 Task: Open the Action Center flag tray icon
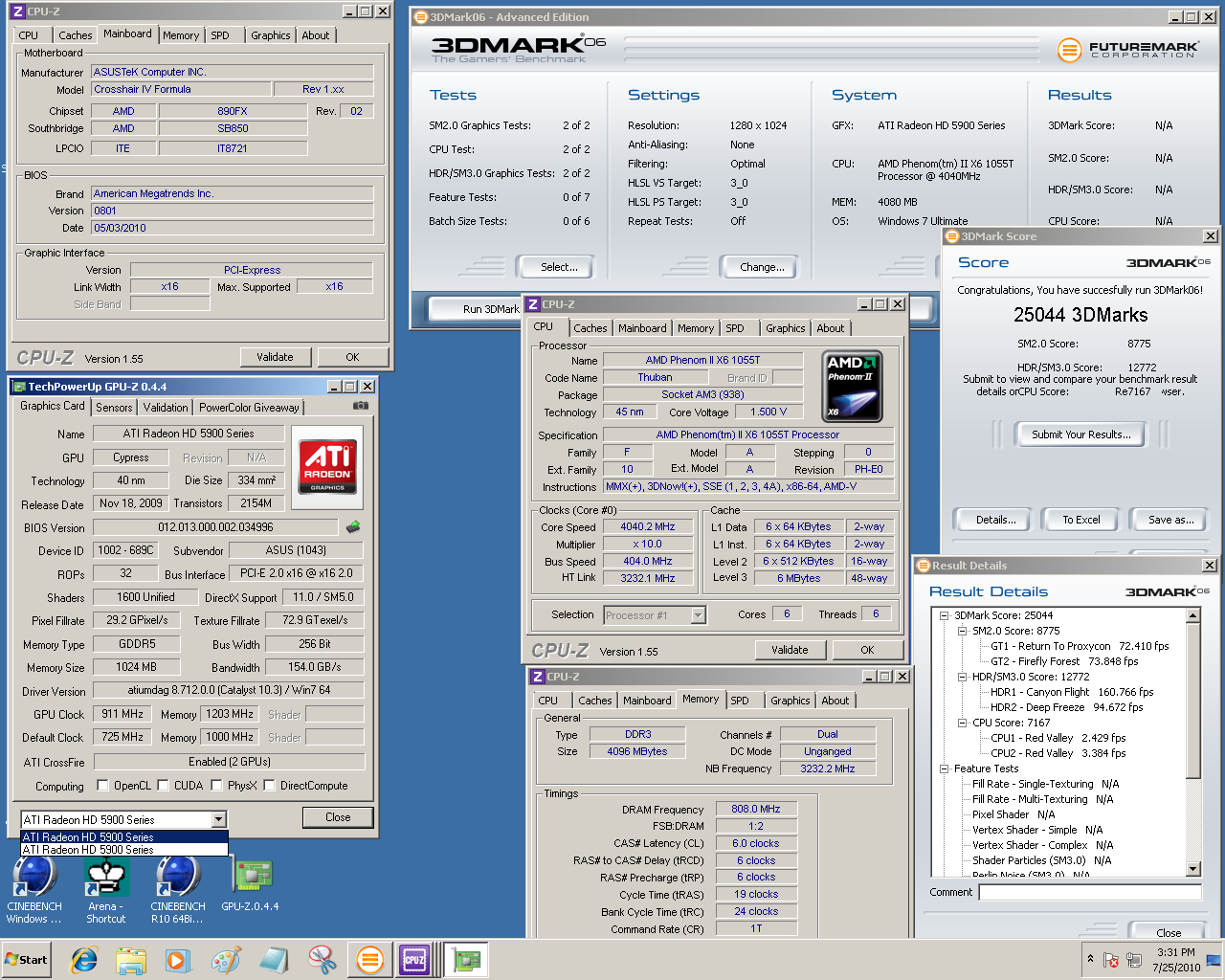coord(1111,960)
